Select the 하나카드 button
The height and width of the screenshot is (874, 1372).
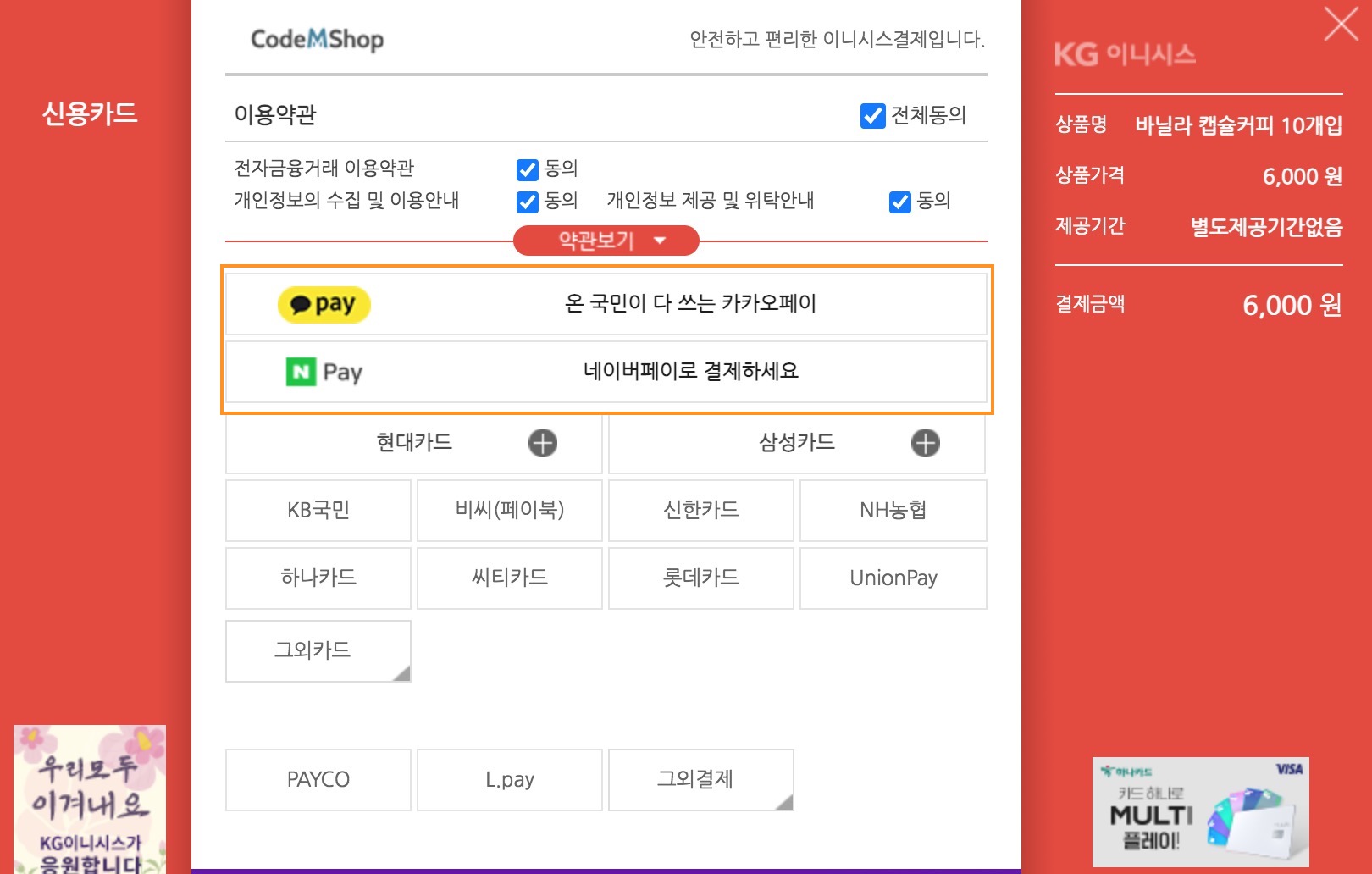pos(318,578)
